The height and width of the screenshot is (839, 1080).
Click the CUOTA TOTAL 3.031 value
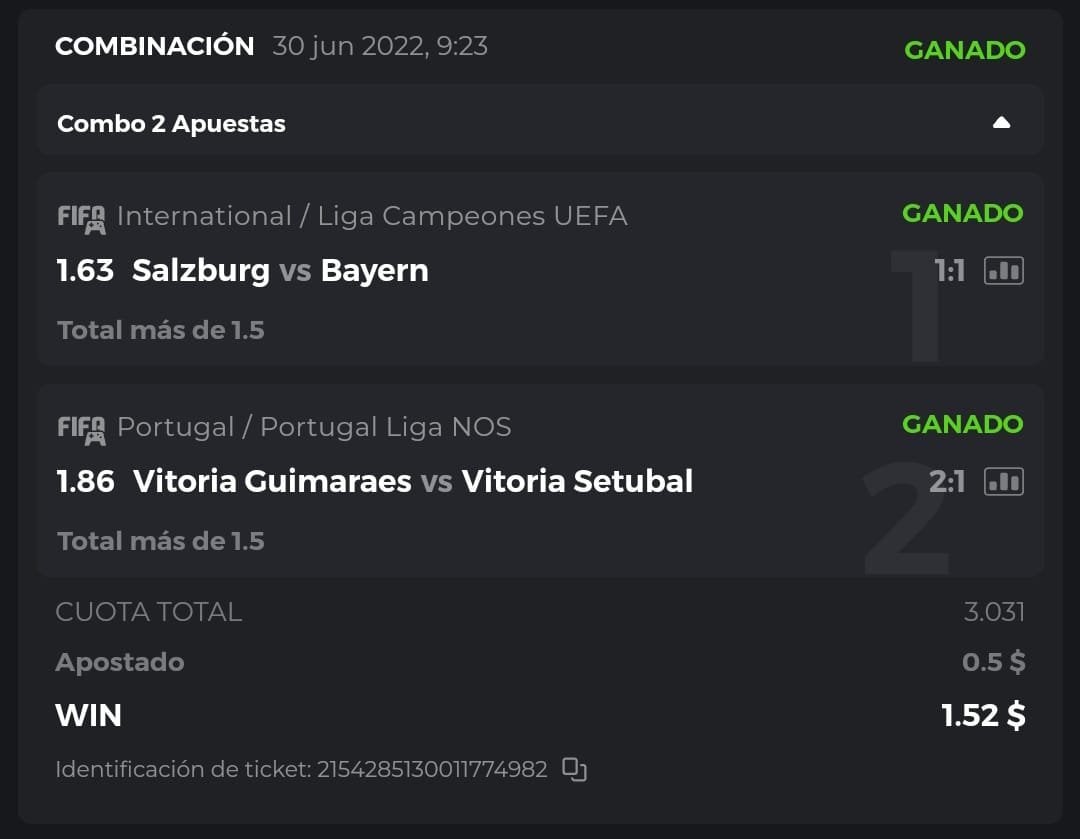[994, 612]
